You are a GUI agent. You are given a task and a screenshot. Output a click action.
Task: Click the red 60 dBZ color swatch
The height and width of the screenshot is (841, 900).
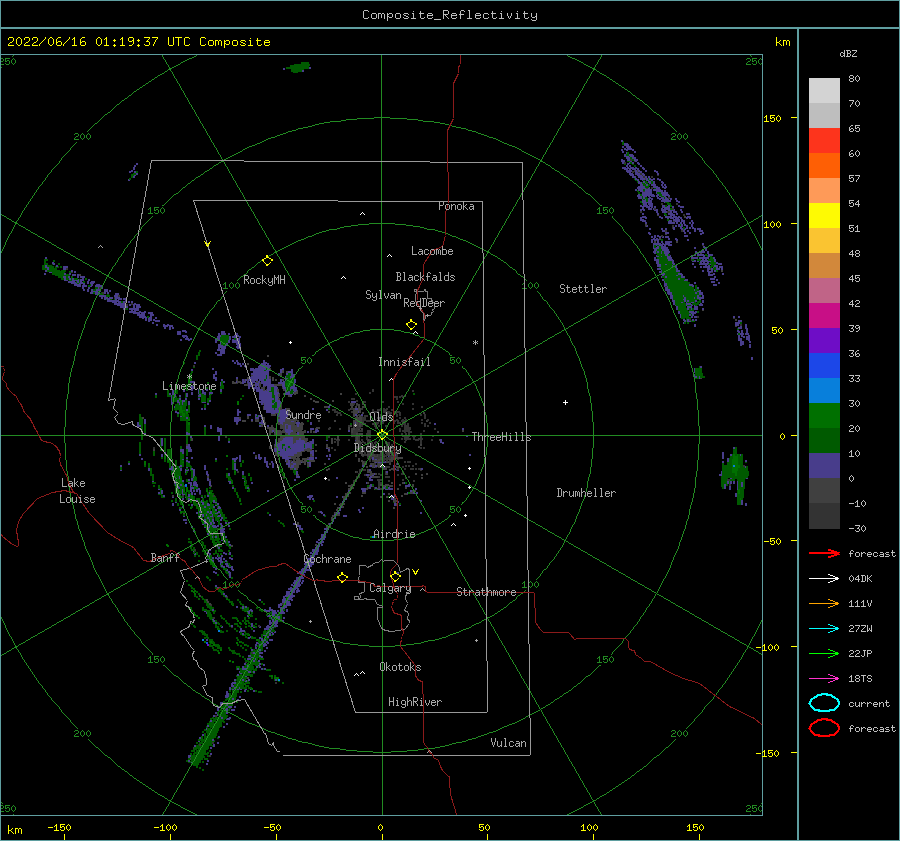(824, 141)
